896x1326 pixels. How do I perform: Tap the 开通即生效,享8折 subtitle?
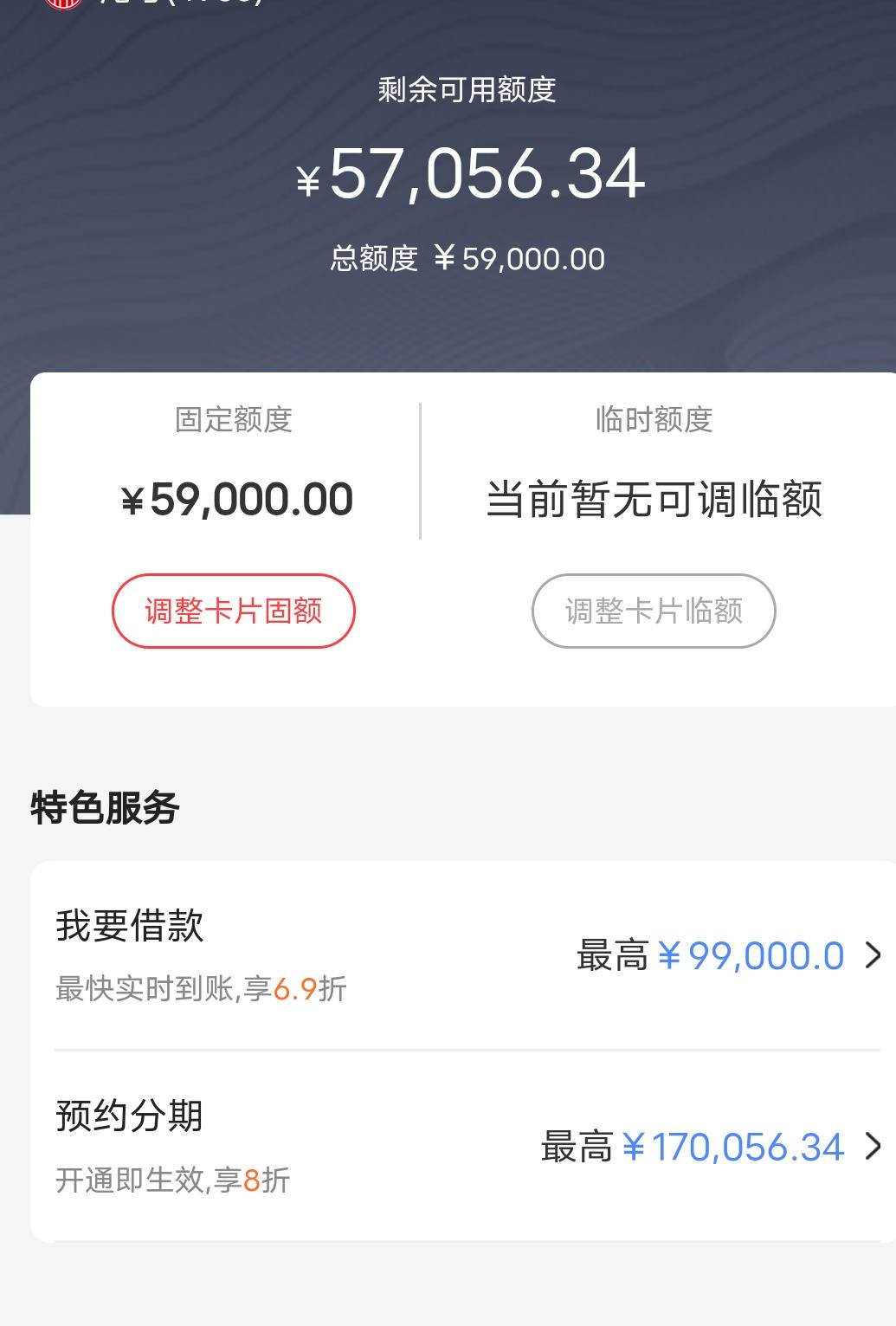pos(173,1180)
